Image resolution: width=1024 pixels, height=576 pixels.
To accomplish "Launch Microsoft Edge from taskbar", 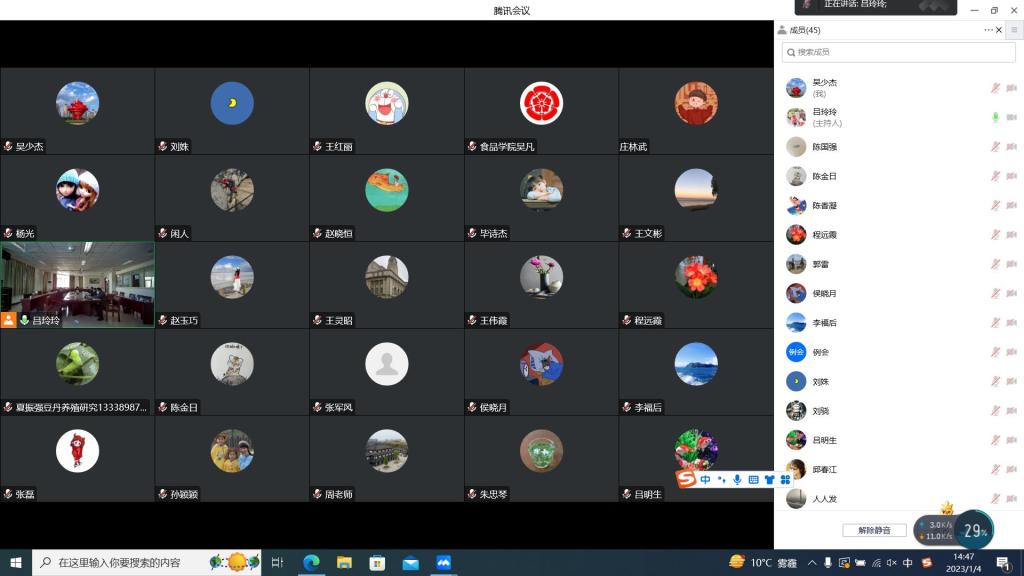I will tap(311, 563).
